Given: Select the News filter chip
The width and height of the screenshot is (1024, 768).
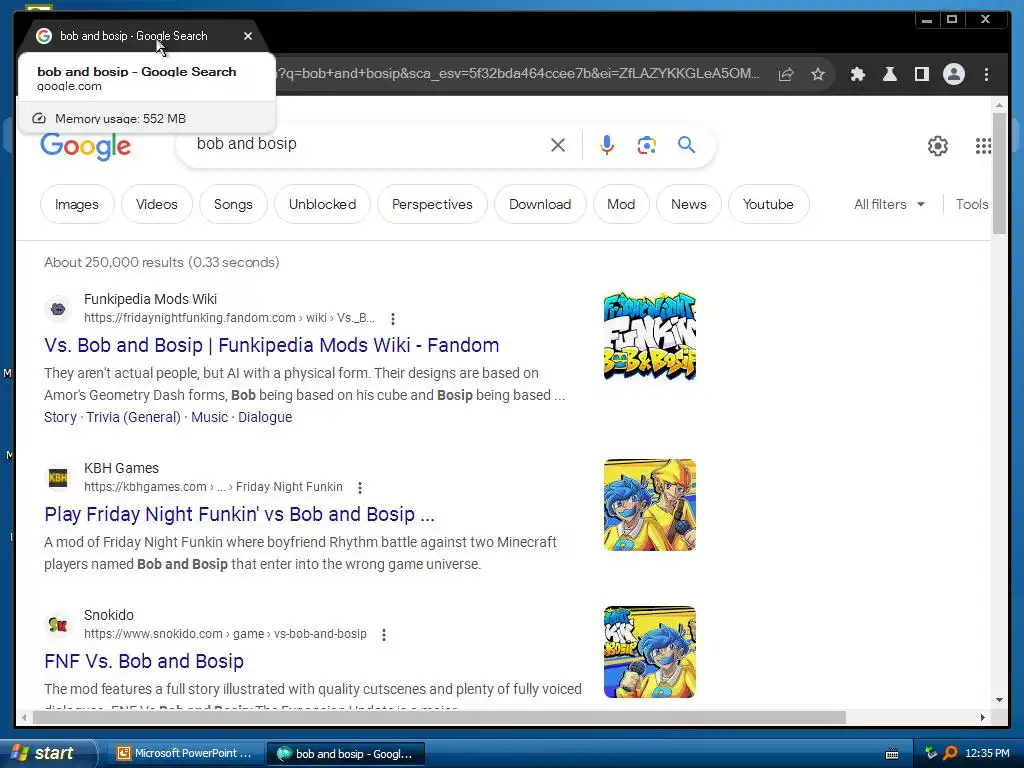Looking at the screenshot, I should point(689,204).
